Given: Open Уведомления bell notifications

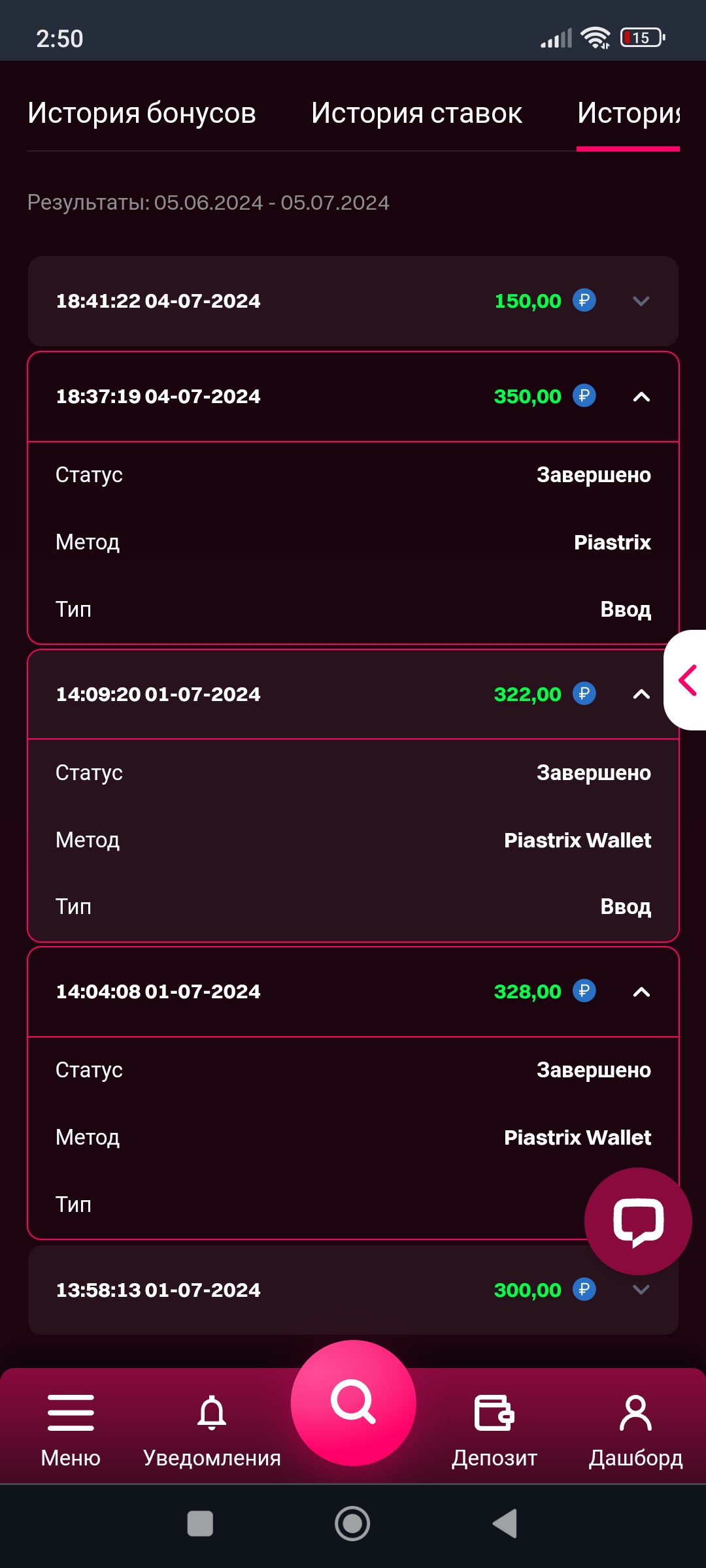Looking at the screenshot, I should tap(212, 1413).
